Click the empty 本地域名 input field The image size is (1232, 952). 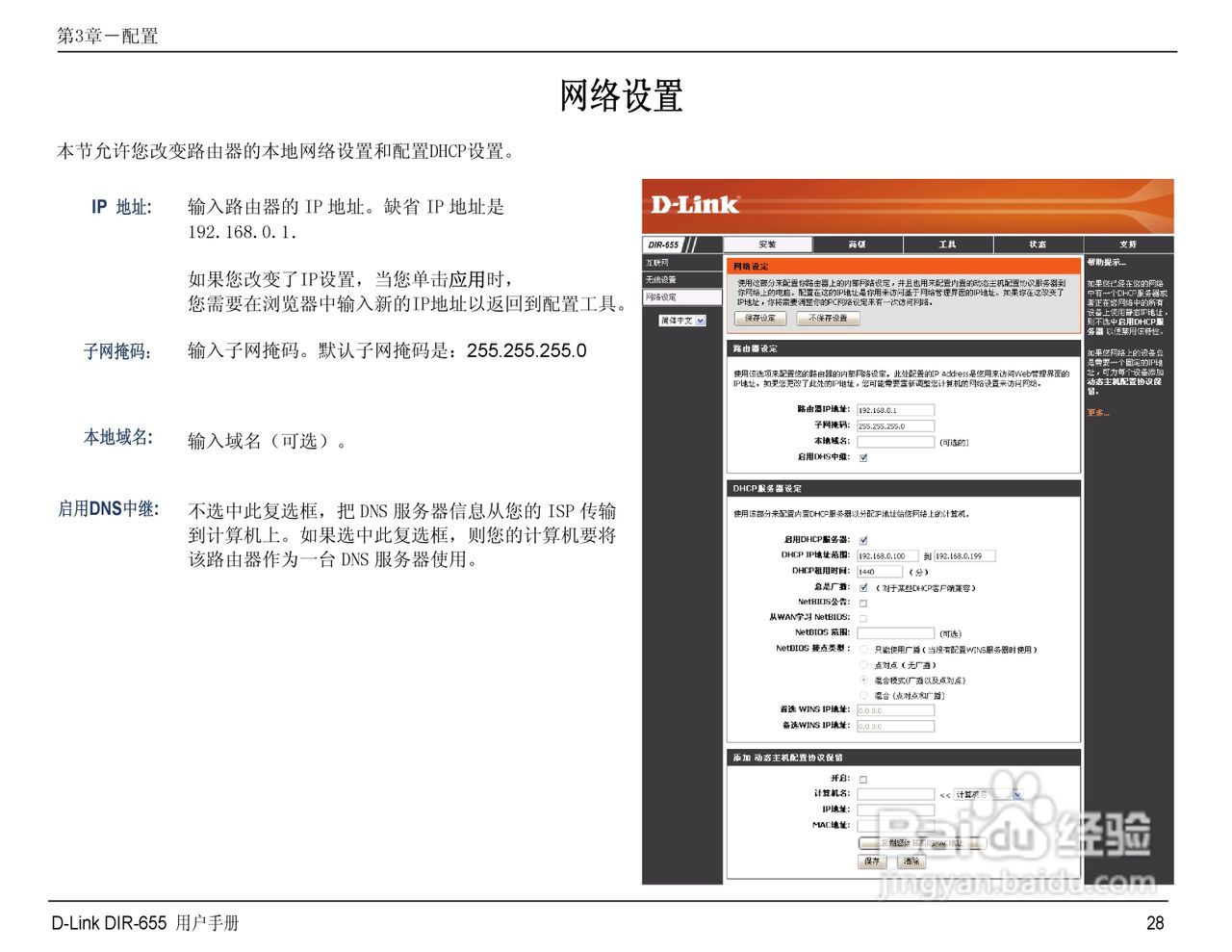click(895, 442)
